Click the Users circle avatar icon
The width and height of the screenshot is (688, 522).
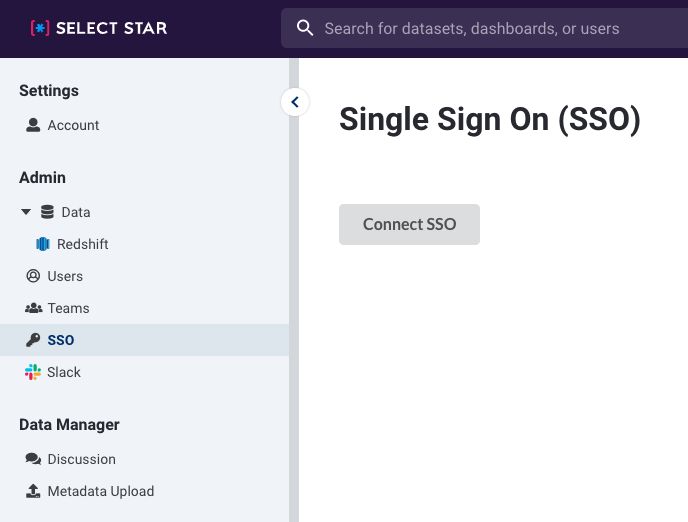tap(33, 276)
